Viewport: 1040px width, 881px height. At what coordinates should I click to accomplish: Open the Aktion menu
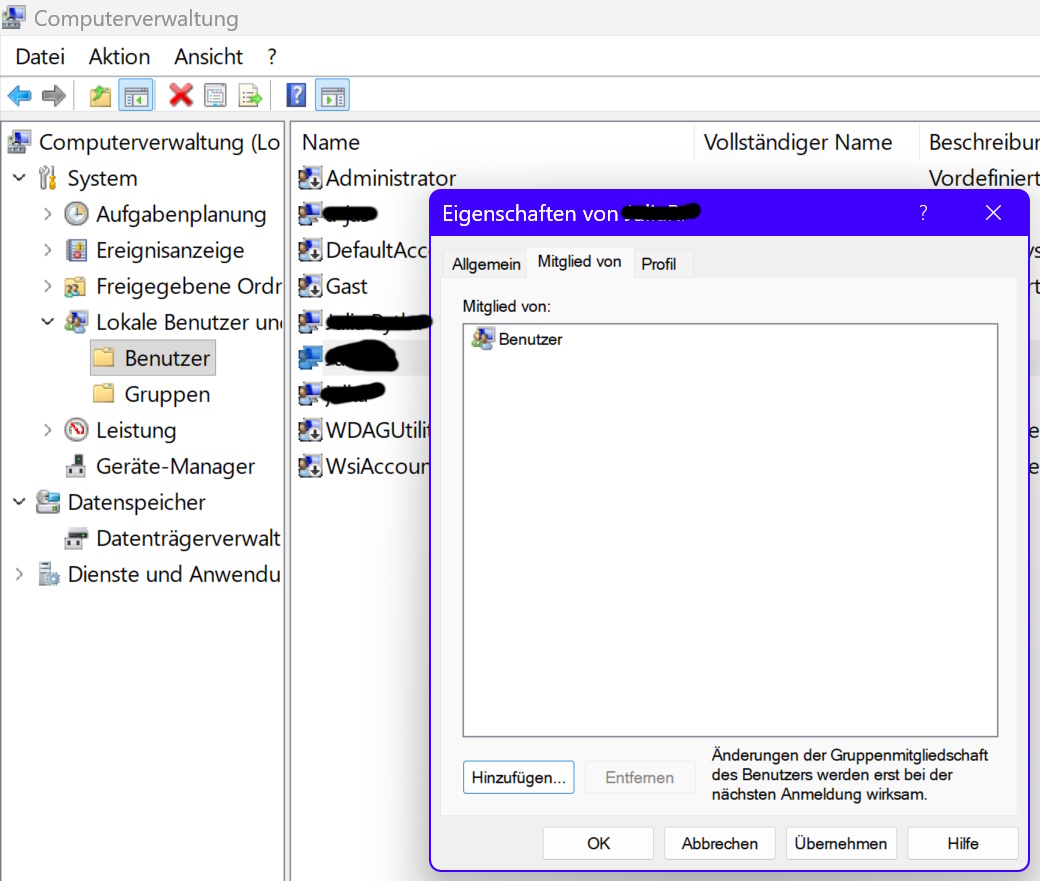[119, 57]
